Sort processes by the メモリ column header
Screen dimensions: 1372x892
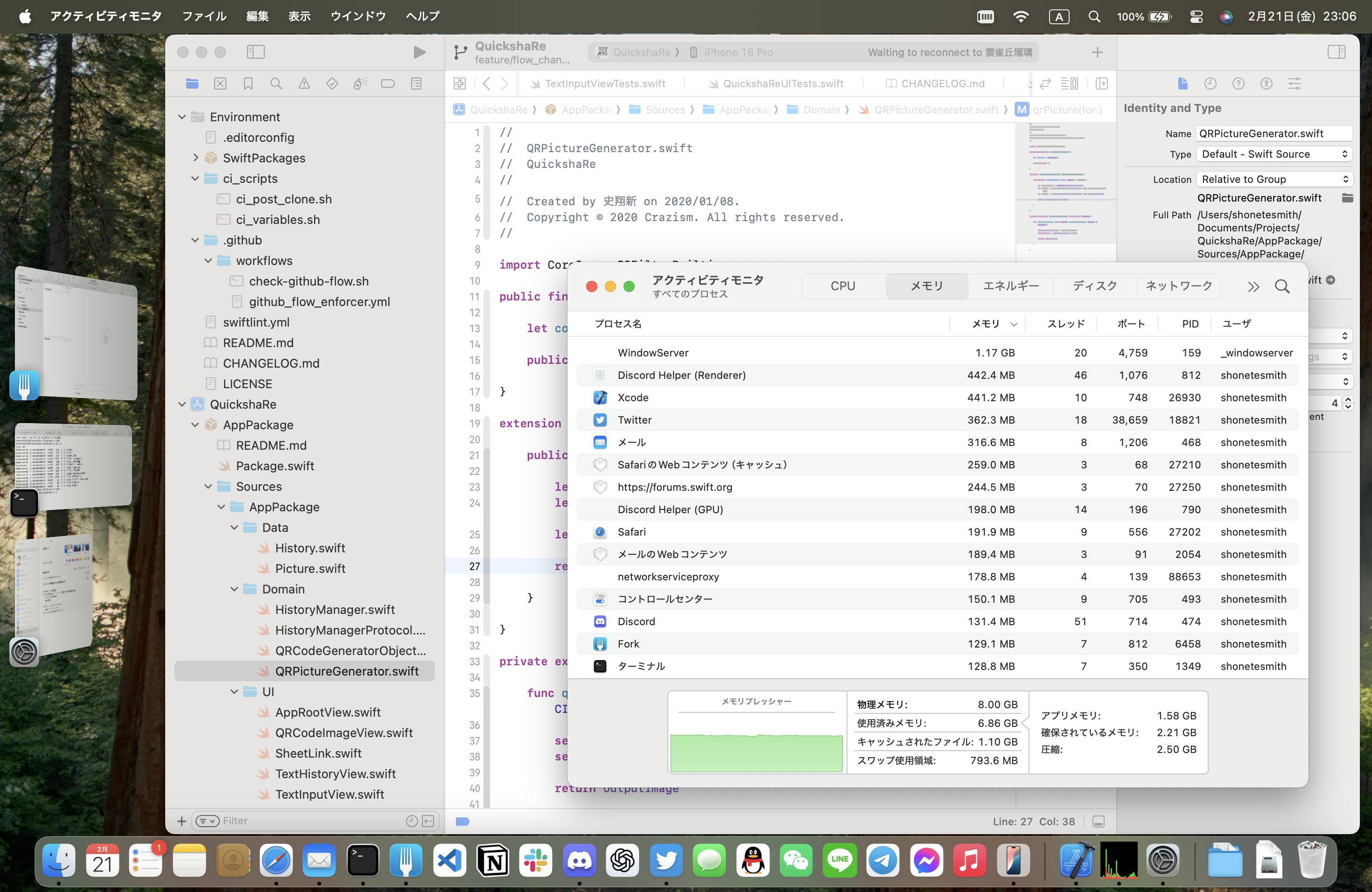pyautogui.click(x=984, y=323)
